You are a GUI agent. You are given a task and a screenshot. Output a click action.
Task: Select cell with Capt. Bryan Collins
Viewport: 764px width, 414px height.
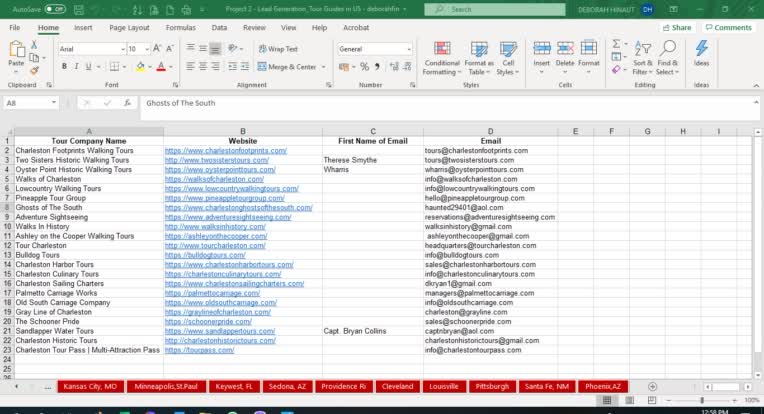coord(373,331)
